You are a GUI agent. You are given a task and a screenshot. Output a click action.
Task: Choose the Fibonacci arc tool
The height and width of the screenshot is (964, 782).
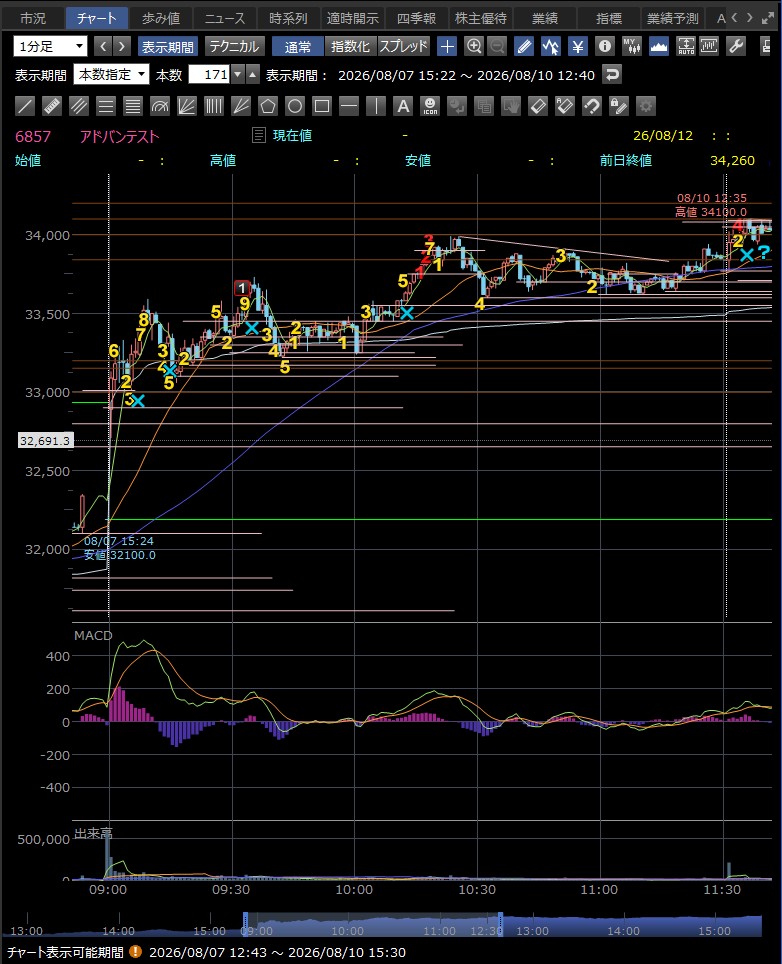[x=160, y=106]
